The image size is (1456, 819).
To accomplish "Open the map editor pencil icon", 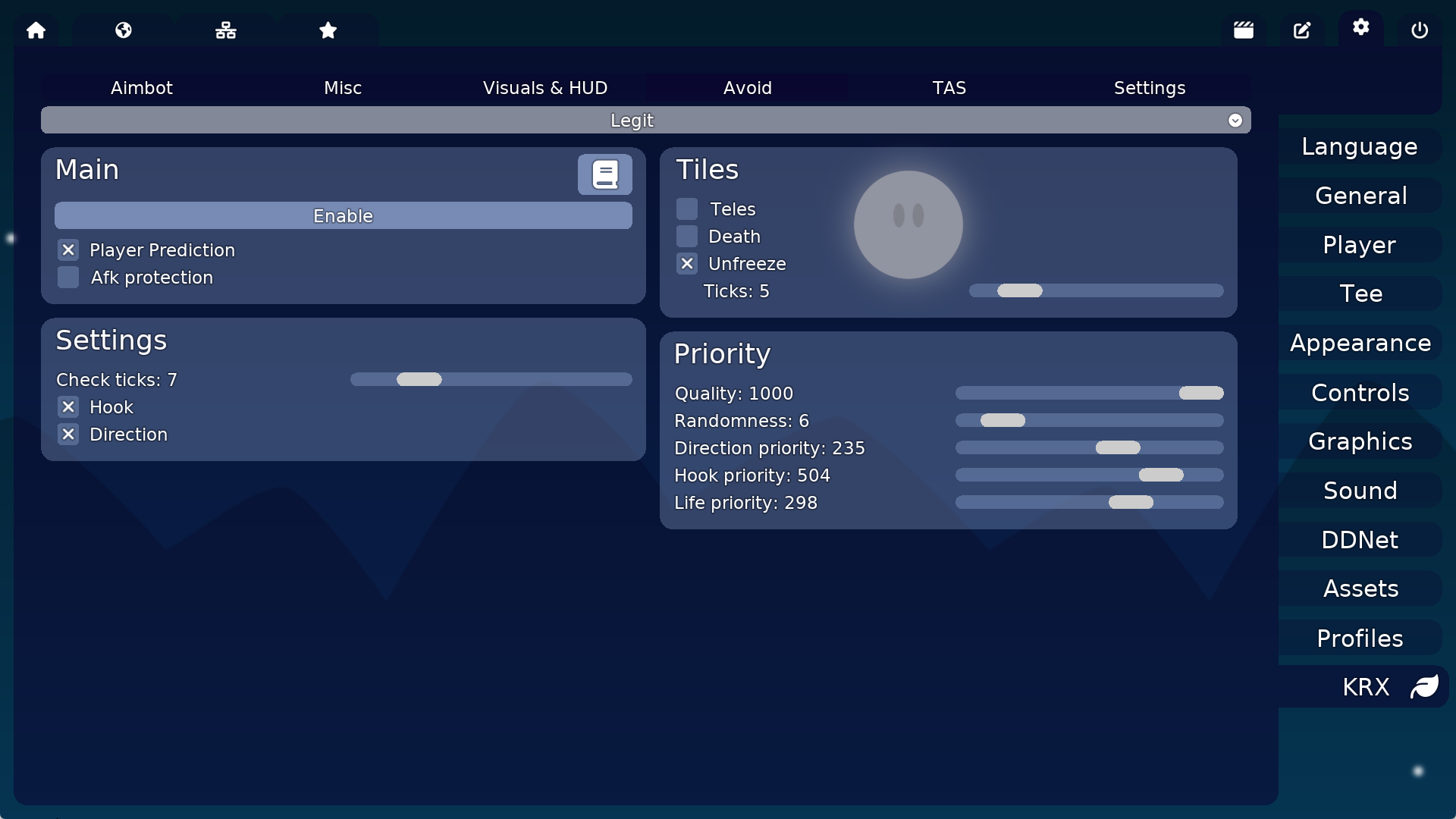I will pos(1302,30).
